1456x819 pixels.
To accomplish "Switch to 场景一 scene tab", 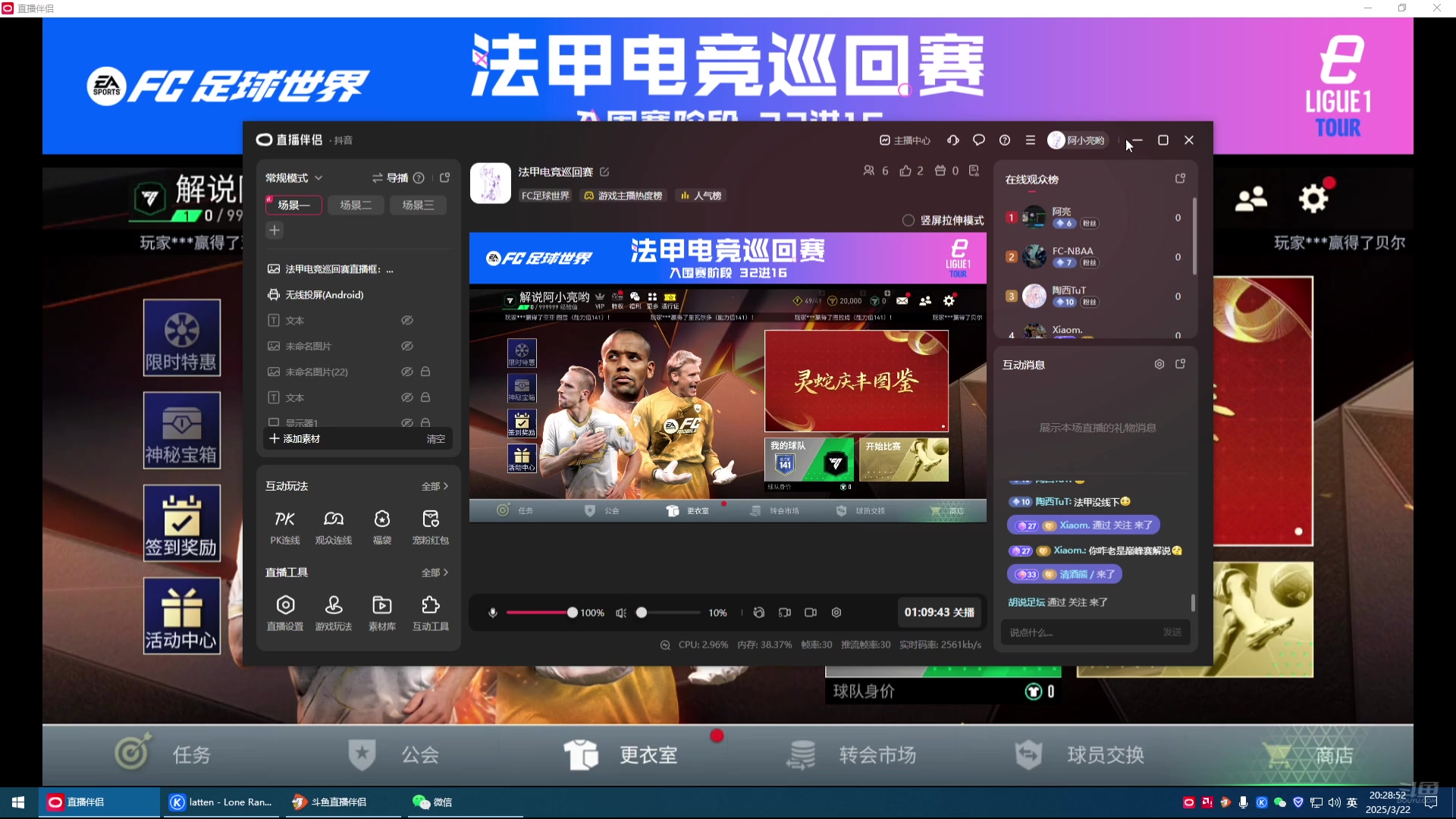I will [293, 206].
